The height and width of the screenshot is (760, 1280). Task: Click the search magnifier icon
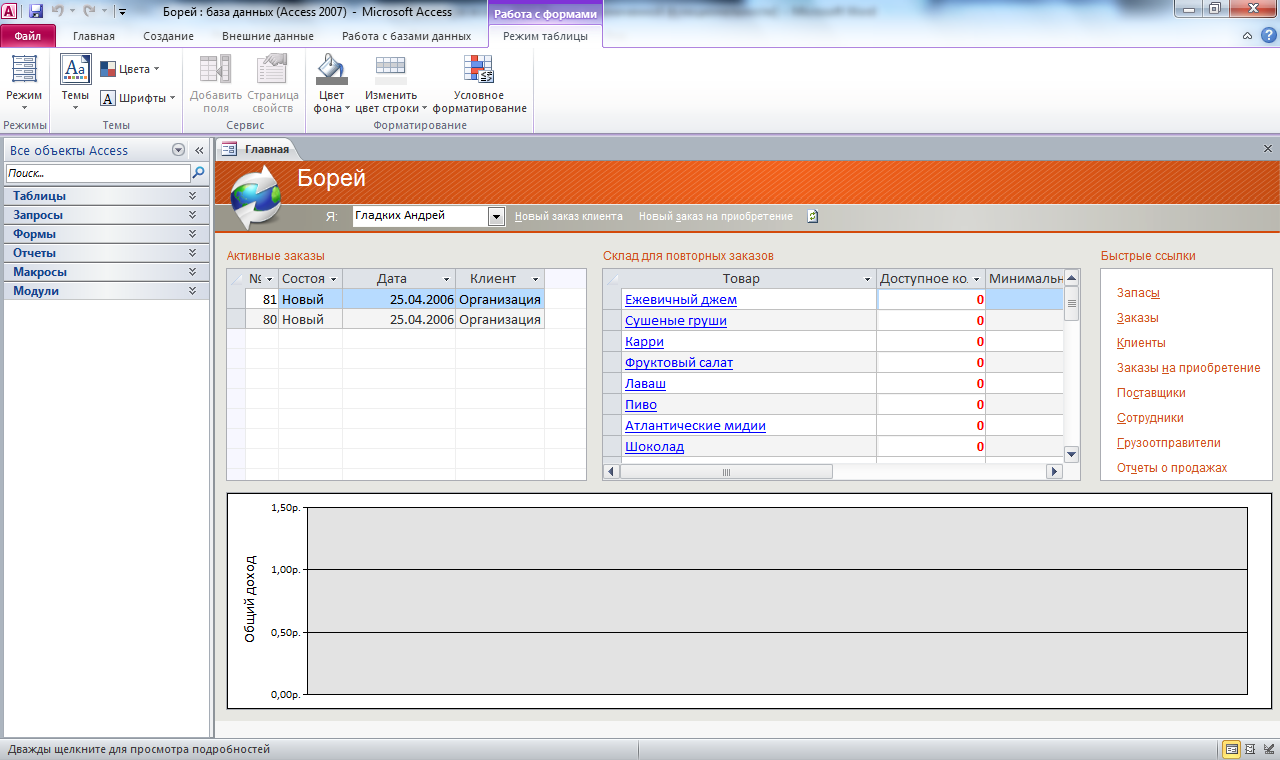coord(198,173)
